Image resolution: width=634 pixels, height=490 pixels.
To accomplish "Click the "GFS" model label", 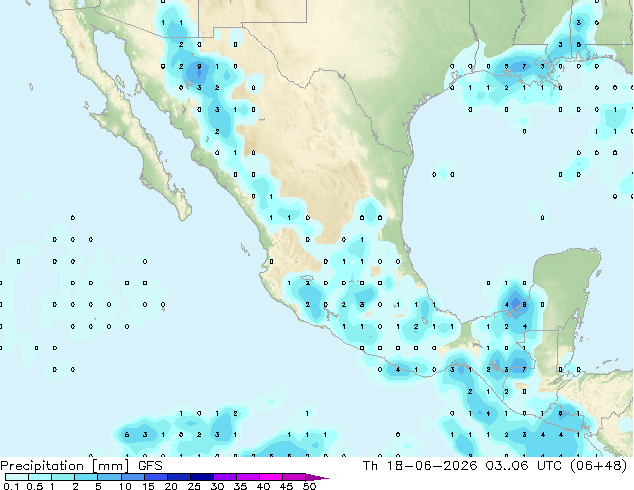I will 150,466.
